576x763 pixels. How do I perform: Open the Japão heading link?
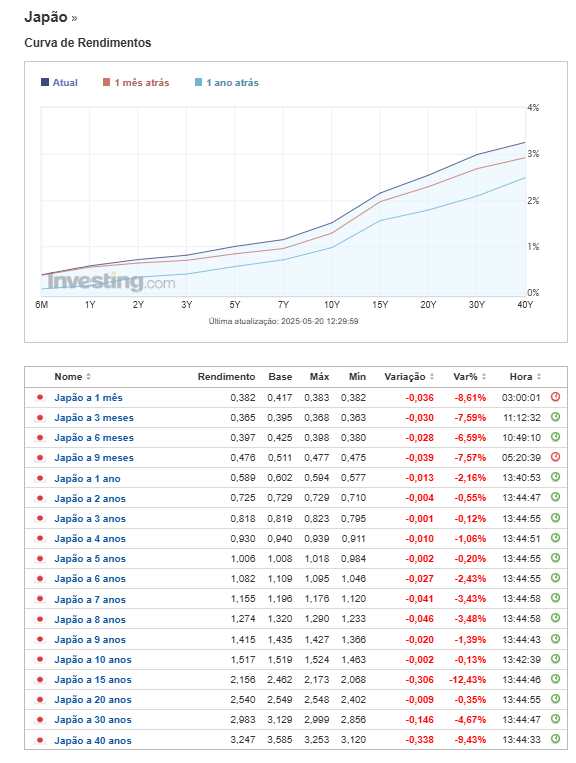click(46, 17)
